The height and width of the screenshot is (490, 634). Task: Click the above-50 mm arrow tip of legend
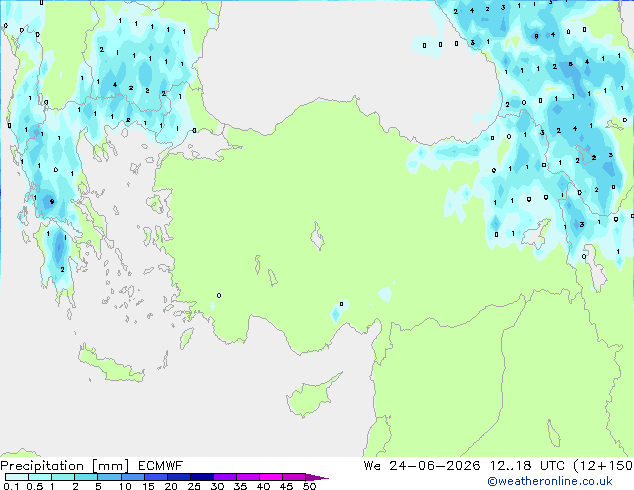[x=317, y=477]
